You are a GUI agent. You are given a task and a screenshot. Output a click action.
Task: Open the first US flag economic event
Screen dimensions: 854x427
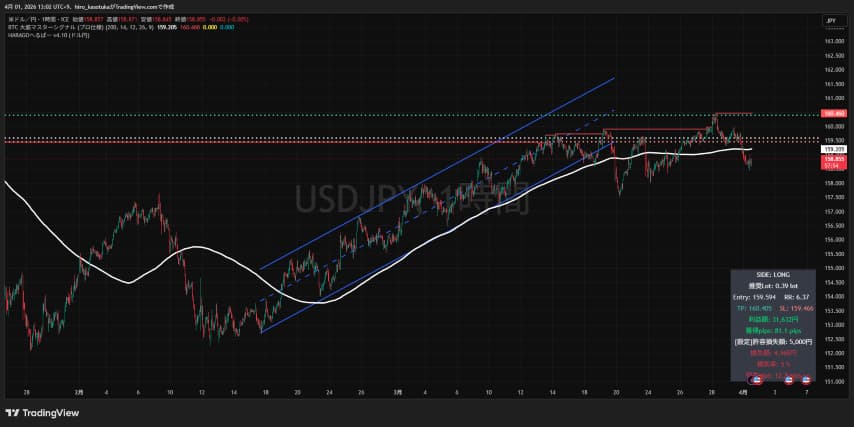[x=757, y=380]
